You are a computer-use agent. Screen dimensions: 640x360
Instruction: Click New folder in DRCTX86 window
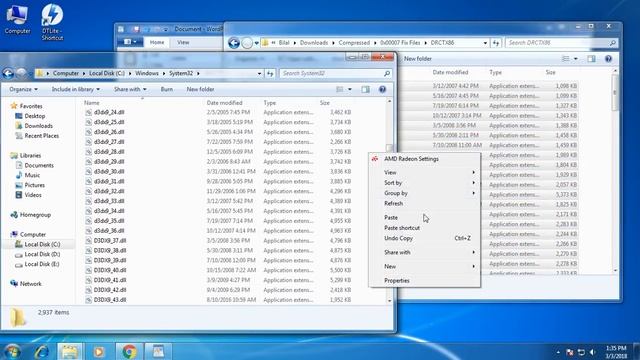(x=418, y=59)
